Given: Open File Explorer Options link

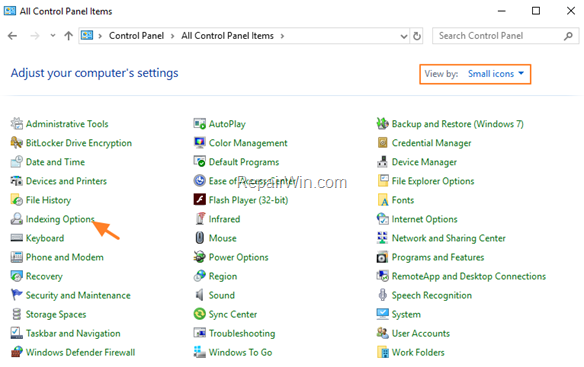Looking at the screenshot, I should coord(433,181).
